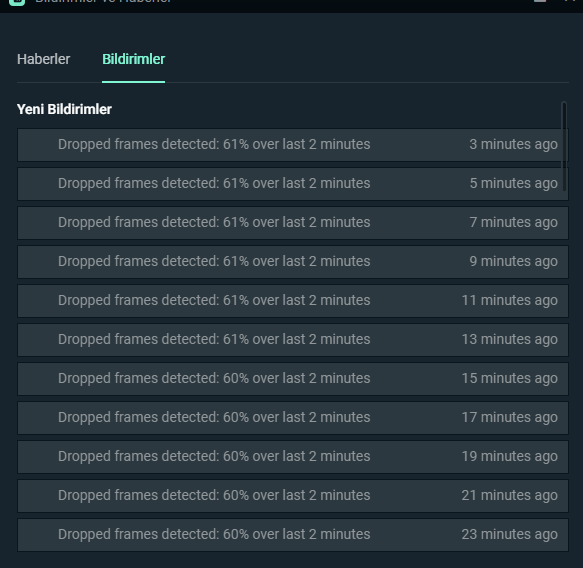583x568 pixels.
Task: Select the Bildirimler tab
Action: (x=133, y=59)
